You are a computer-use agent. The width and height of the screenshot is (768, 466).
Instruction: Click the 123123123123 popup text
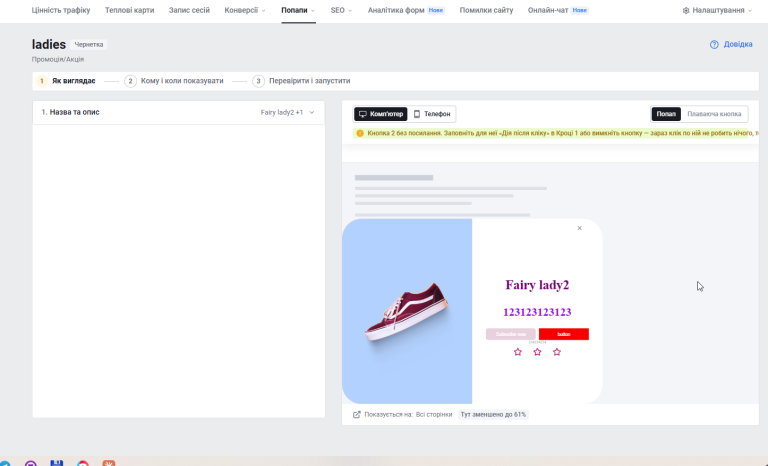click(537, 312)
